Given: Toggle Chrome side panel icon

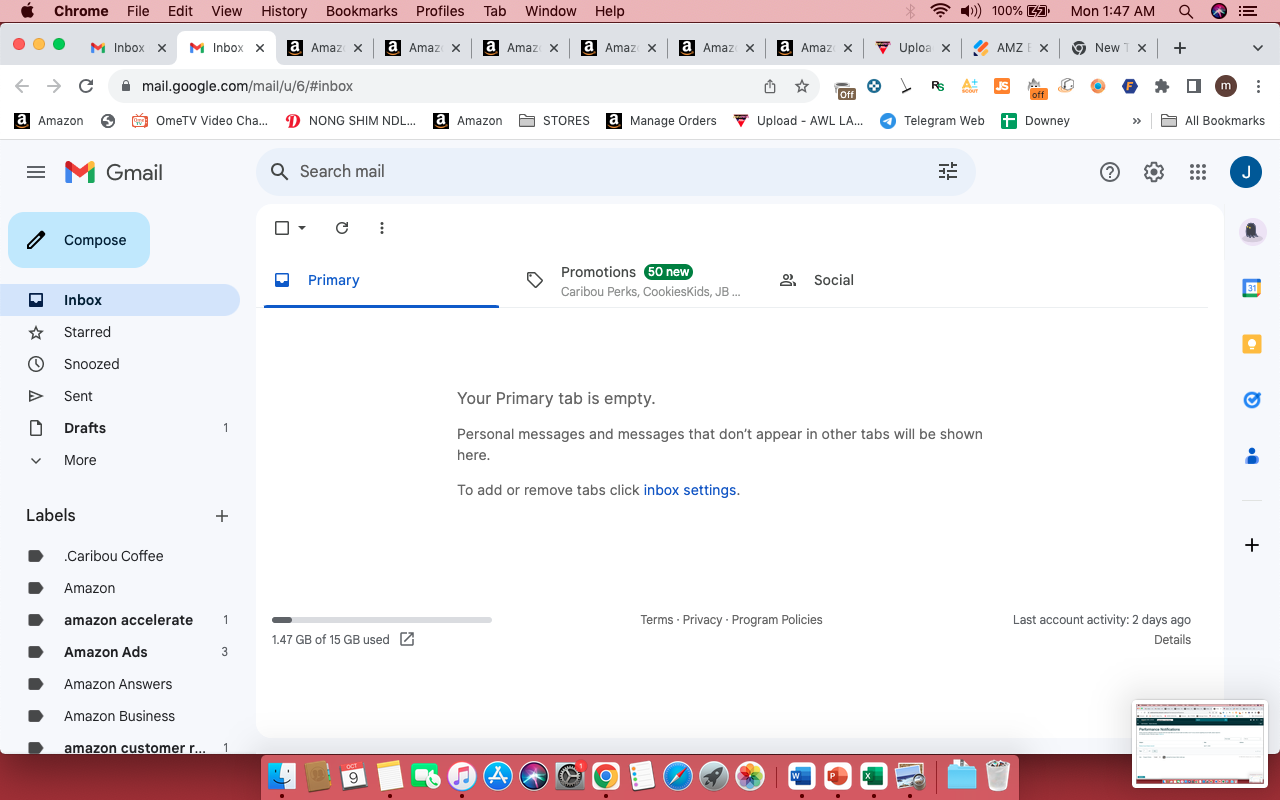Looking at the screenshot, I should (1194, 86).
